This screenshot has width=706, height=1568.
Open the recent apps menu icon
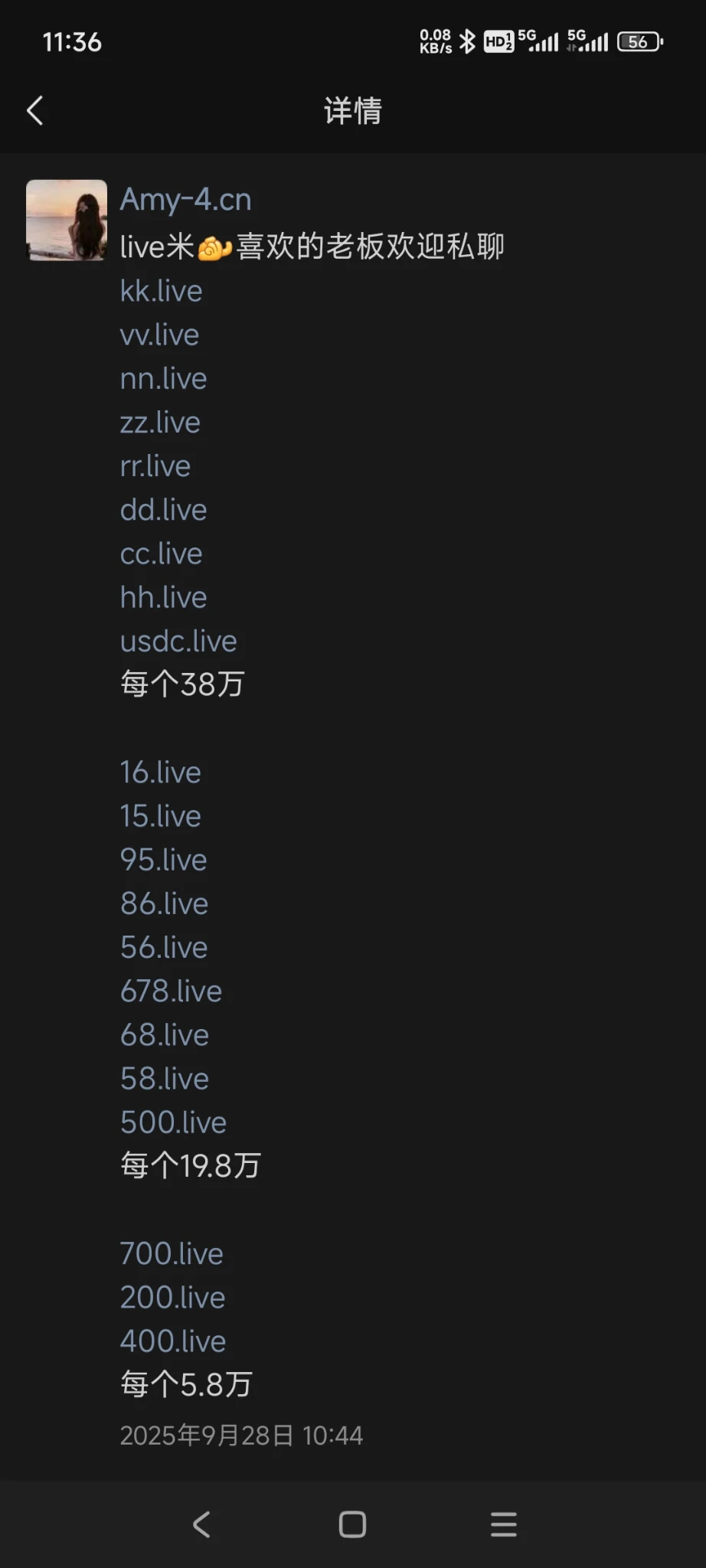pyautogui.click(x=503, y=1524)
